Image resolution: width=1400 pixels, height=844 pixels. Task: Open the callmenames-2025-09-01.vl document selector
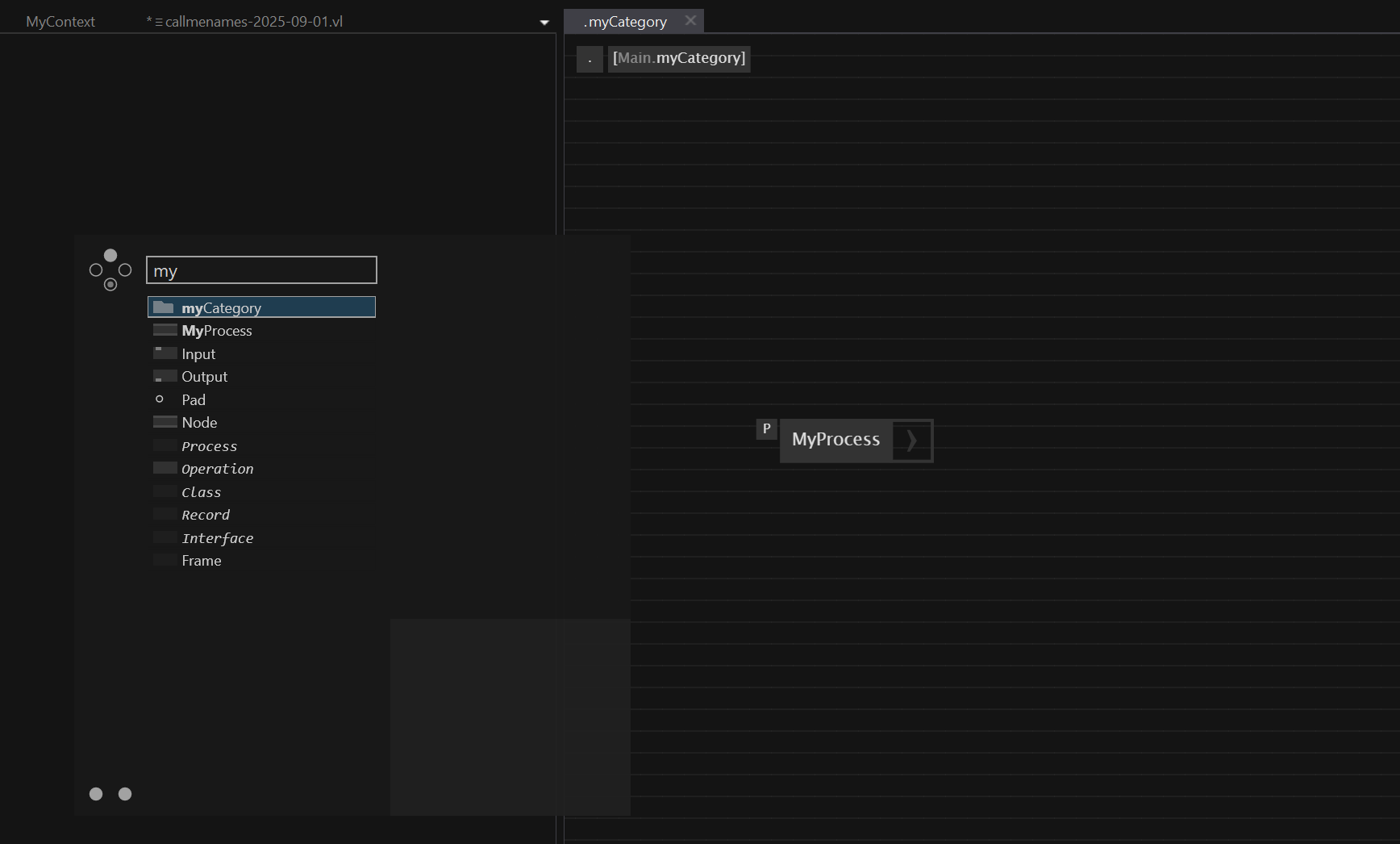[254, 22]
